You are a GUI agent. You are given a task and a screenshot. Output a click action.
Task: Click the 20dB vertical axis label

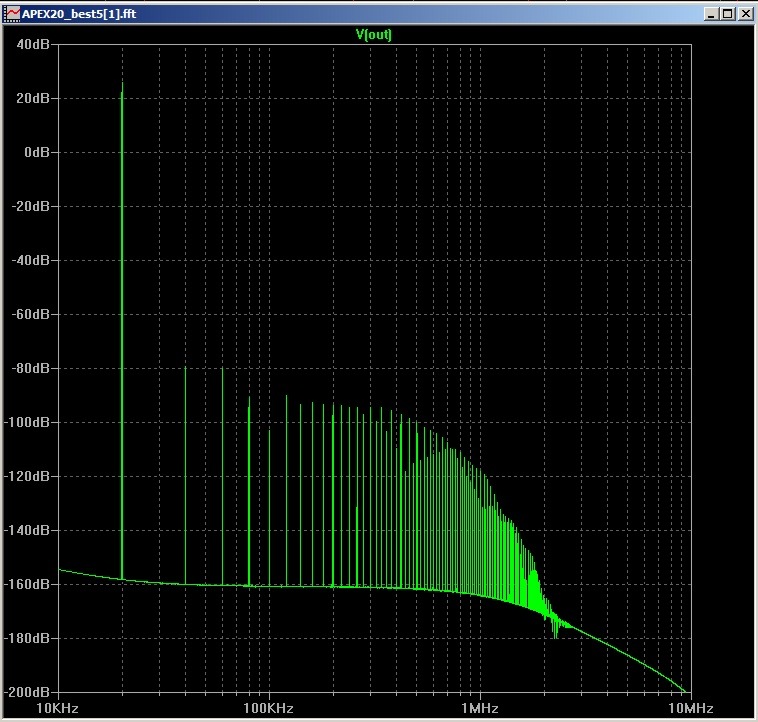[33, 98]
